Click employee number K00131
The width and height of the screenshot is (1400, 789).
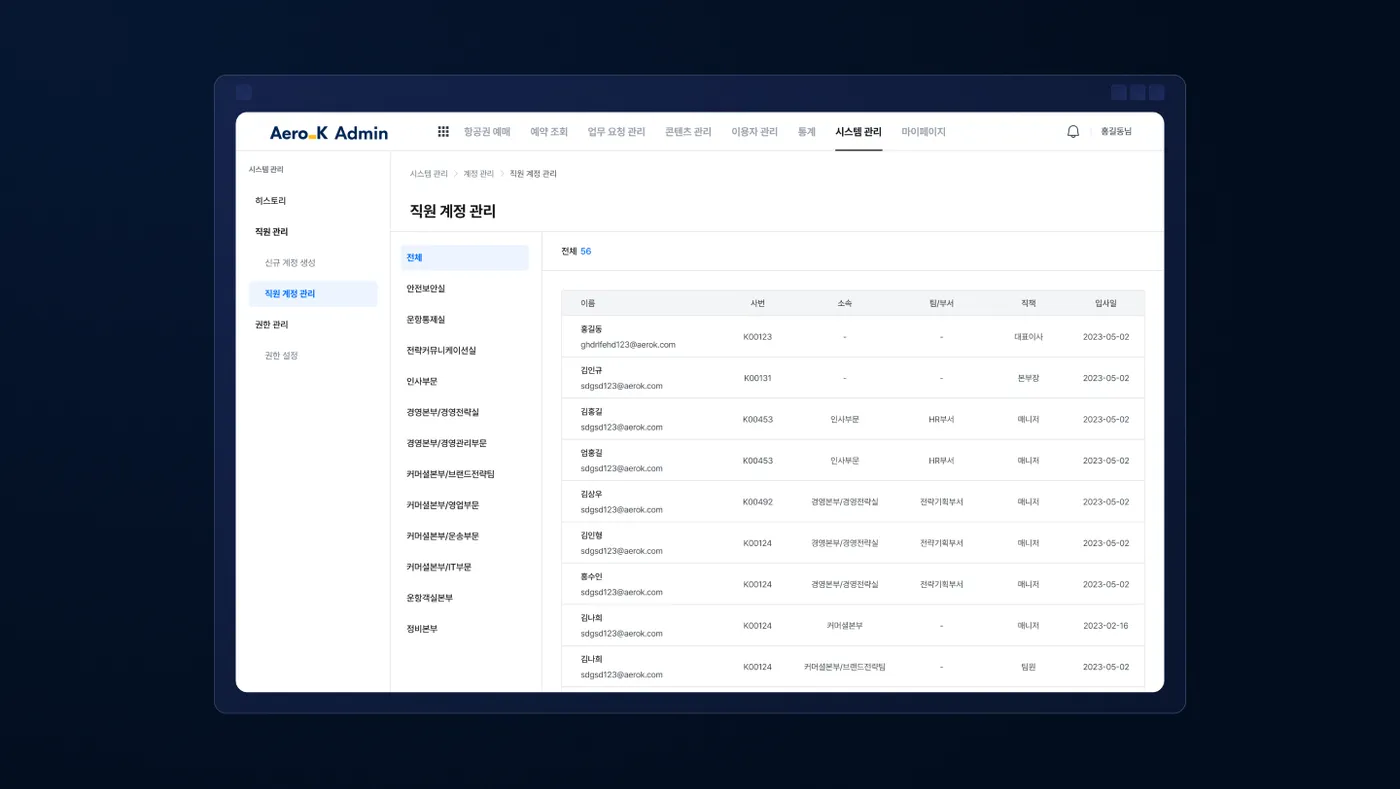click(758, 378)
